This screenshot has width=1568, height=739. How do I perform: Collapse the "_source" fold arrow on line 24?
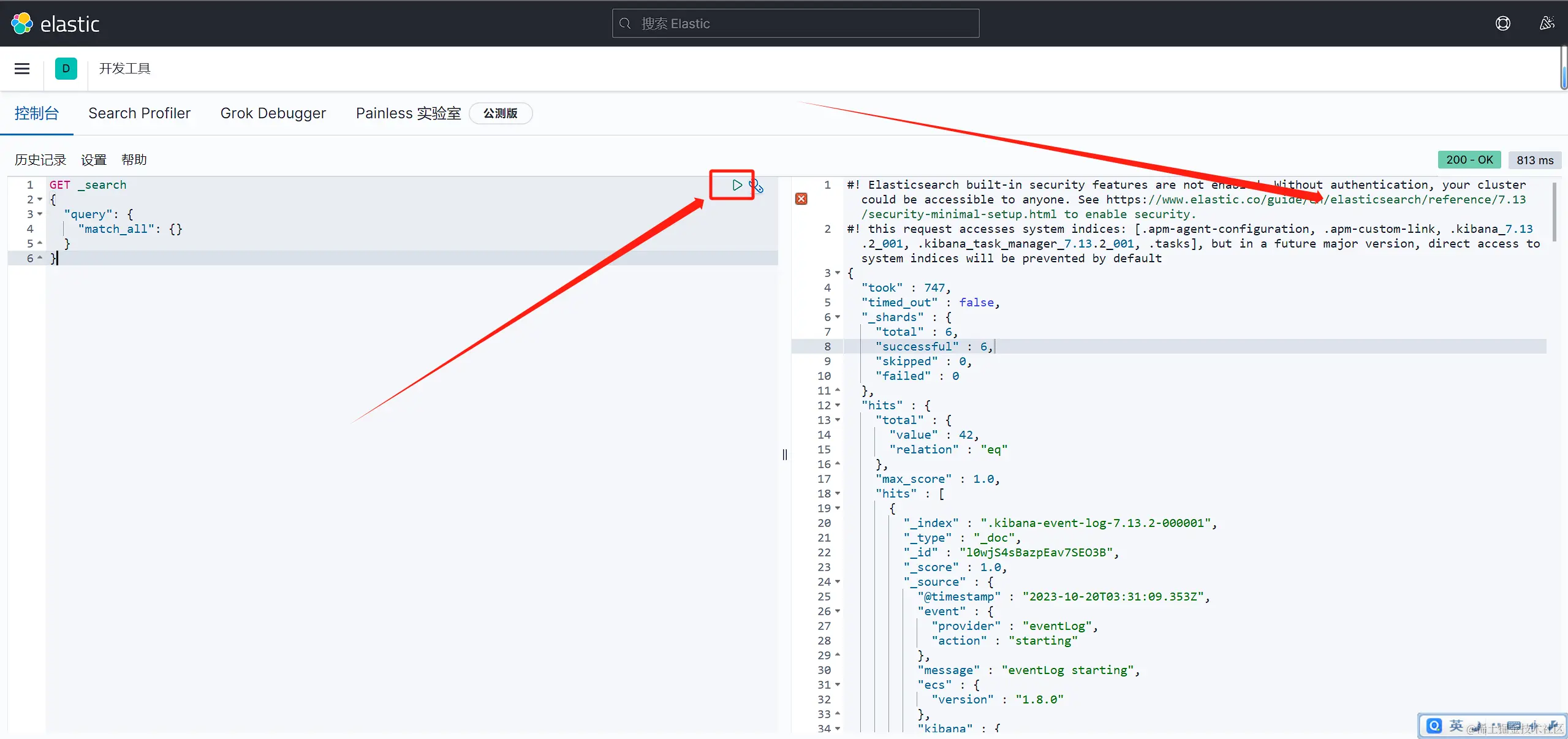click(x=838, y=582)
